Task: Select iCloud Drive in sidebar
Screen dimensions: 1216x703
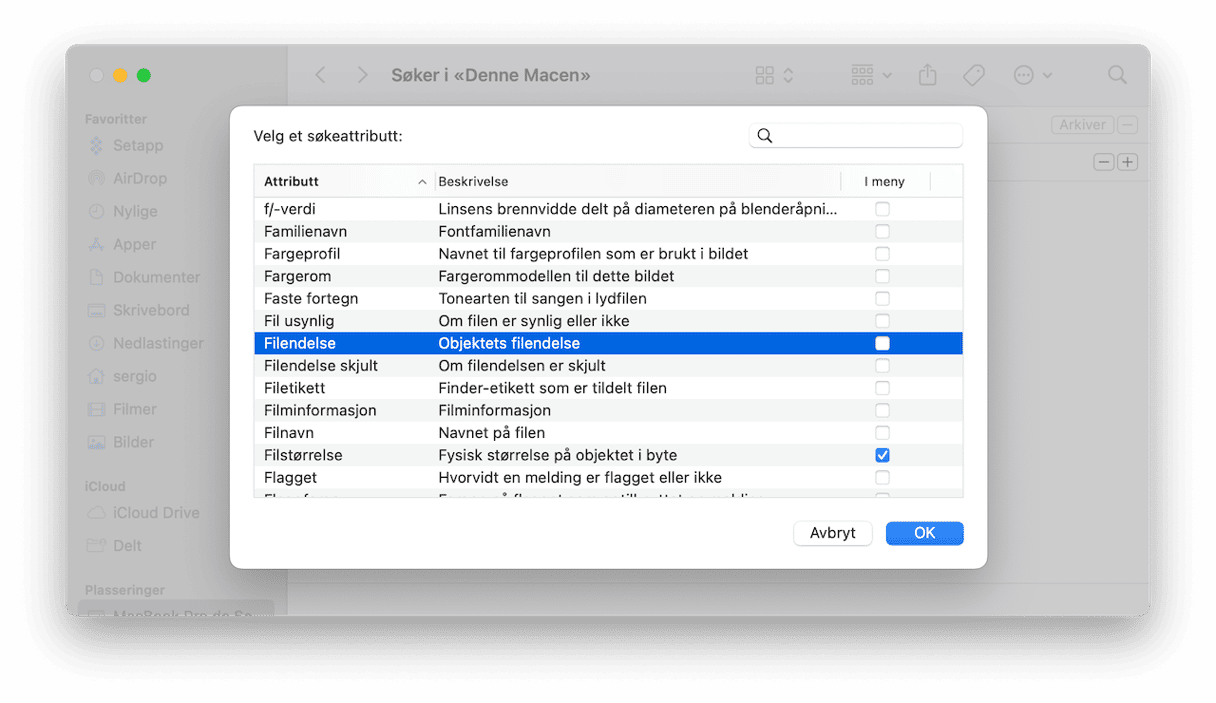Action: tap(155, 512)
